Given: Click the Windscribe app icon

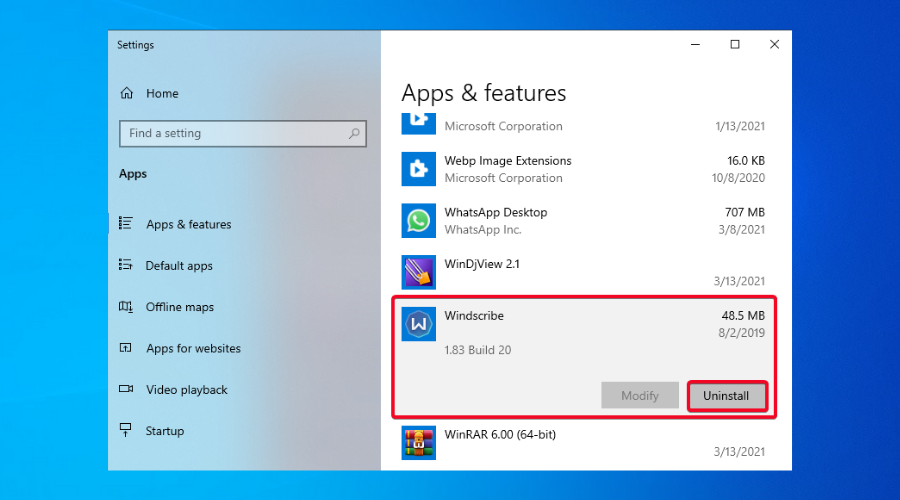Looking at the screenshot, I should coord(418,324).
